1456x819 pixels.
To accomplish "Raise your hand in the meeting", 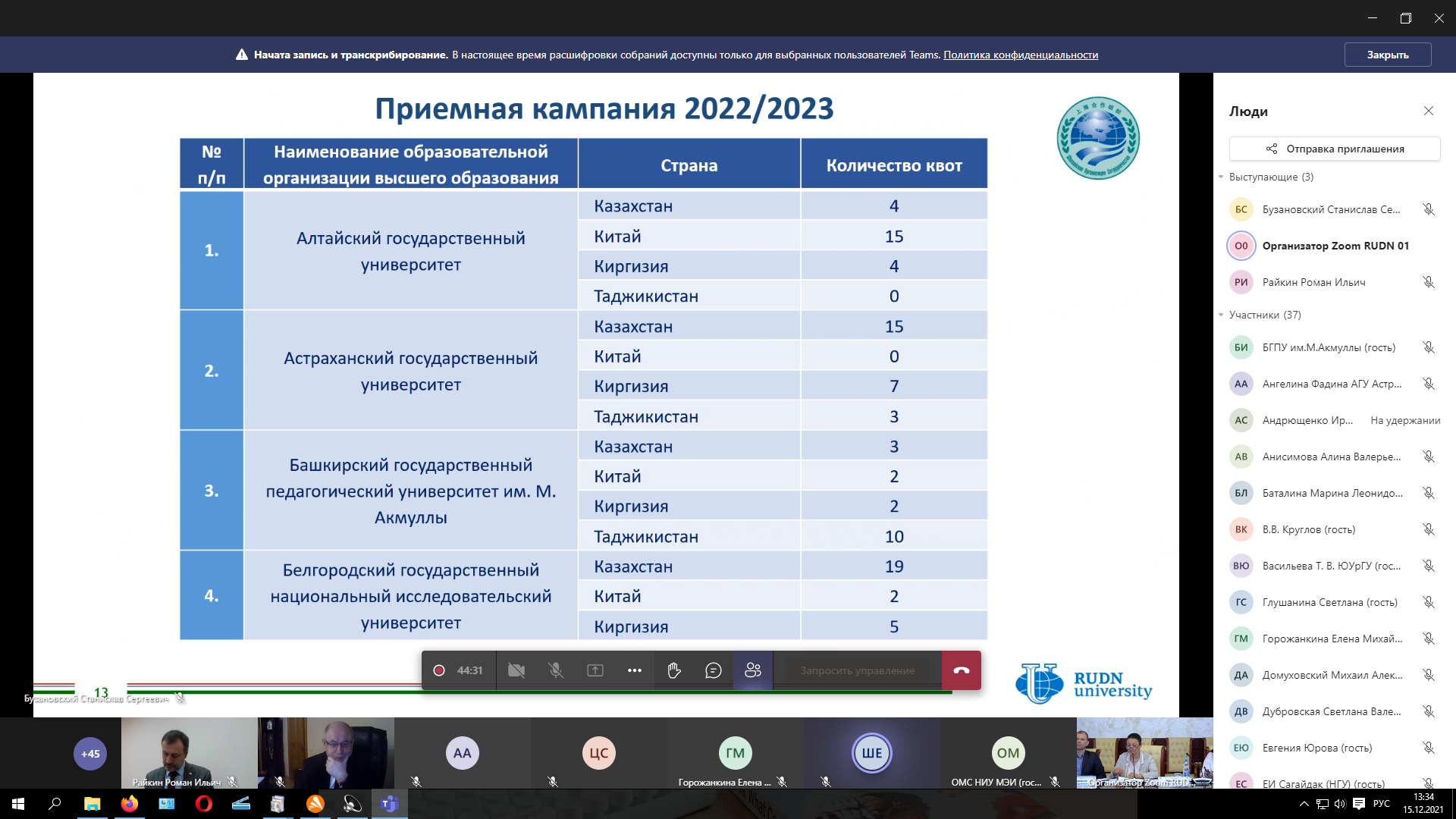I will (674, 670).
